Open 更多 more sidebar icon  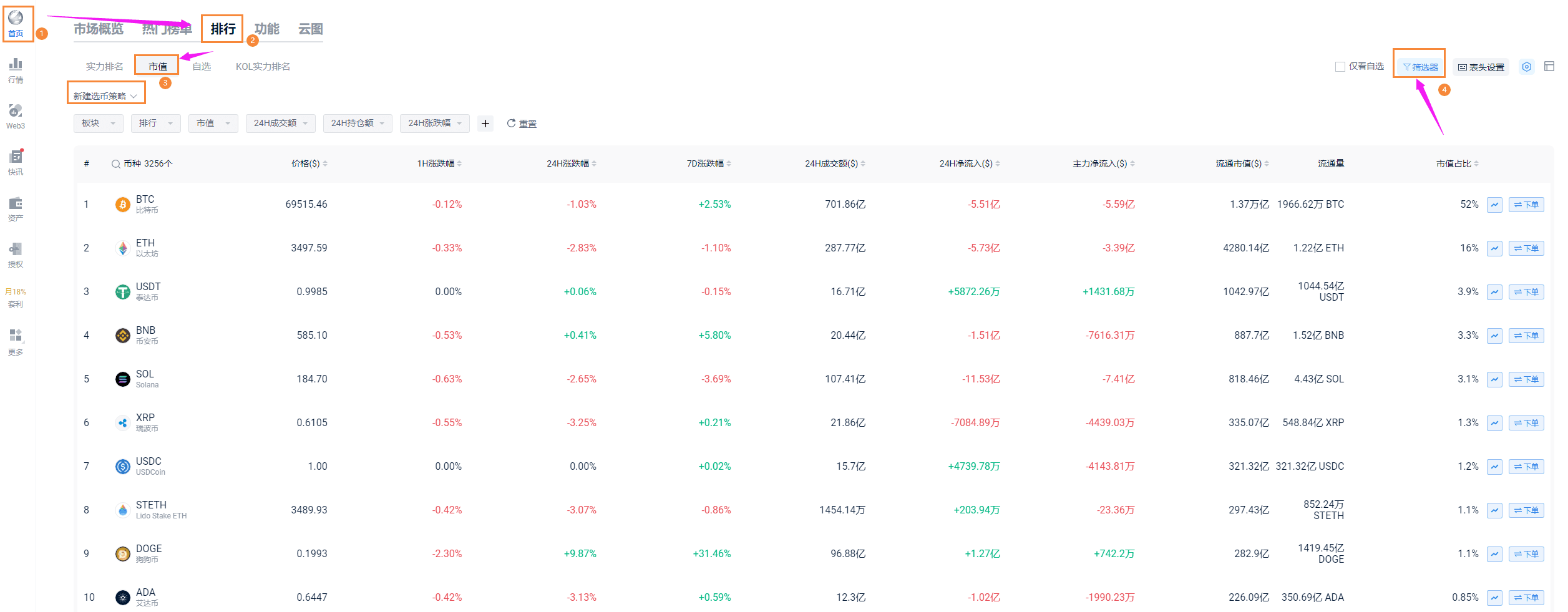16,342
